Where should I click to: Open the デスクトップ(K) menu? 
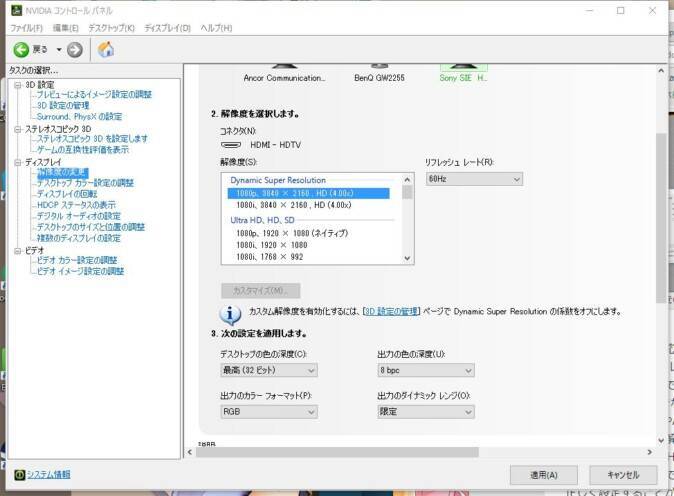[111, 28]
